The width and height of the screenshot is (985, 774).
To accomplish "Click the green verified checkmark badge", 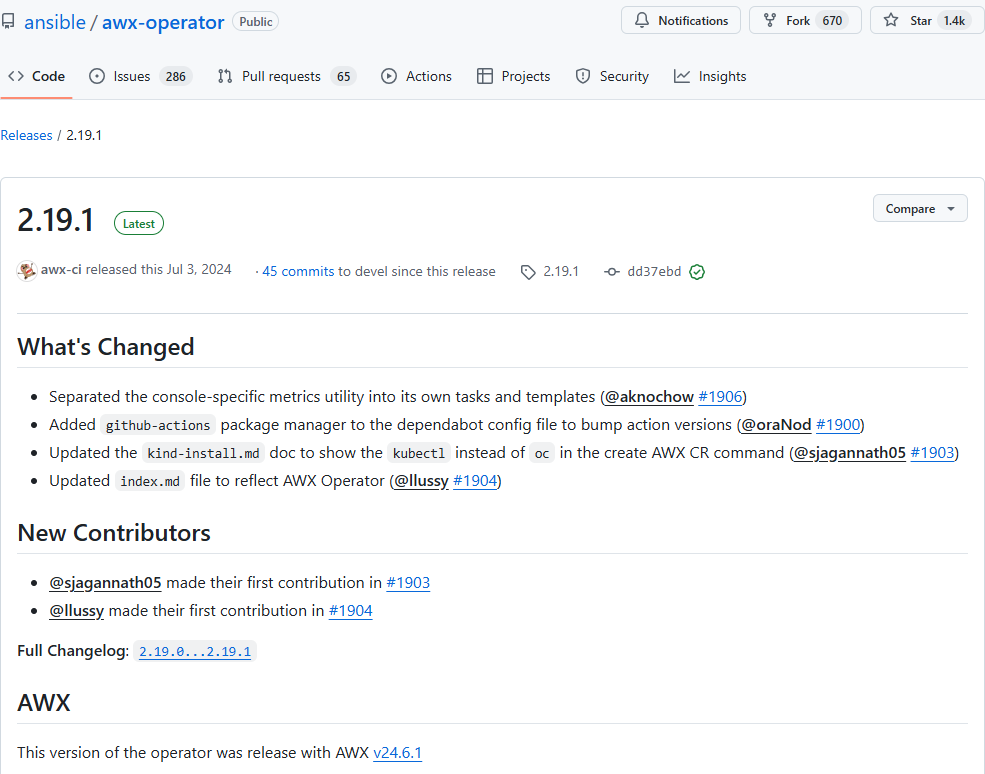I will tap(697, 271).
